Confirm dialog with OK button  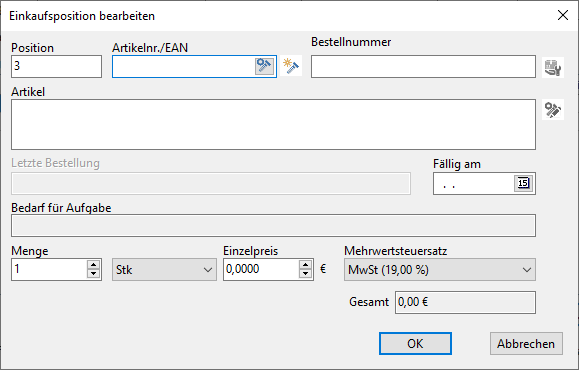(x=415, y=343)
